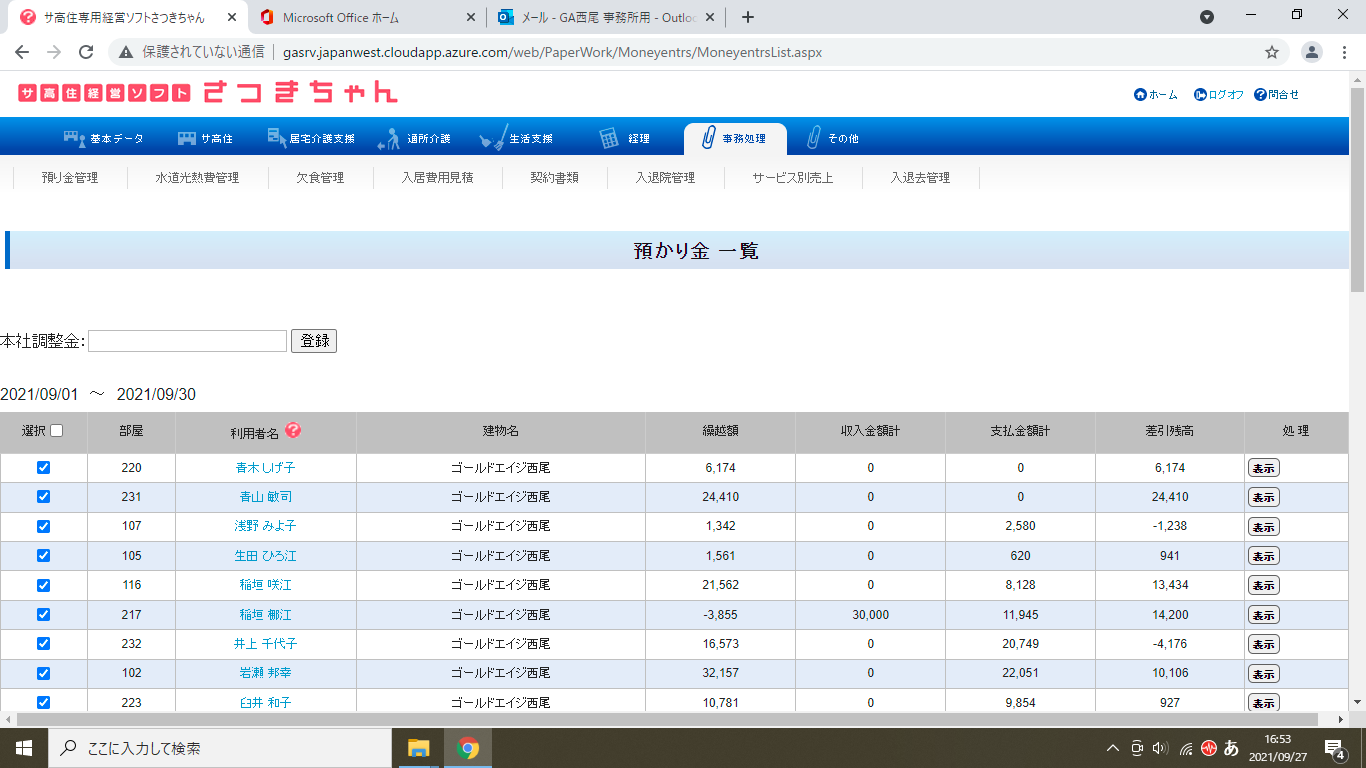The image size is (1366, 768).
Task: Open the 青木しげ子 resident link
Action: tap(265, 468)
